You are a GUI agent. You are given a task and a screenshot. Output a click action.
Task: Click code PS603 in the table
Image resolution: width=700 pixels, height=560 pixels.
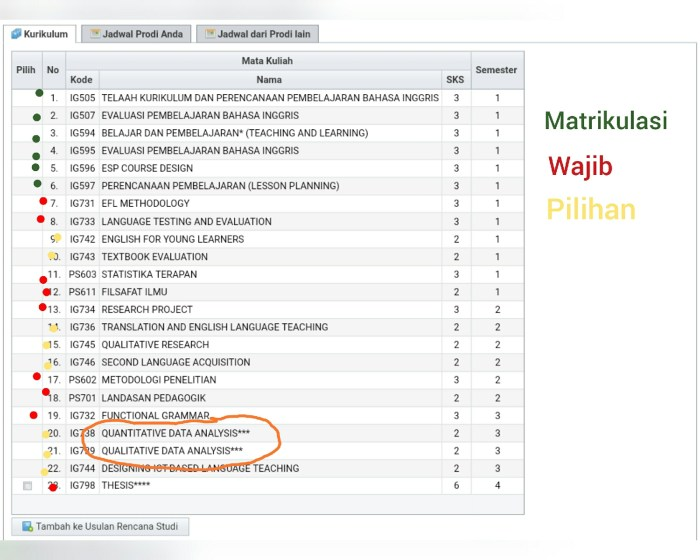tap(82, 274)
